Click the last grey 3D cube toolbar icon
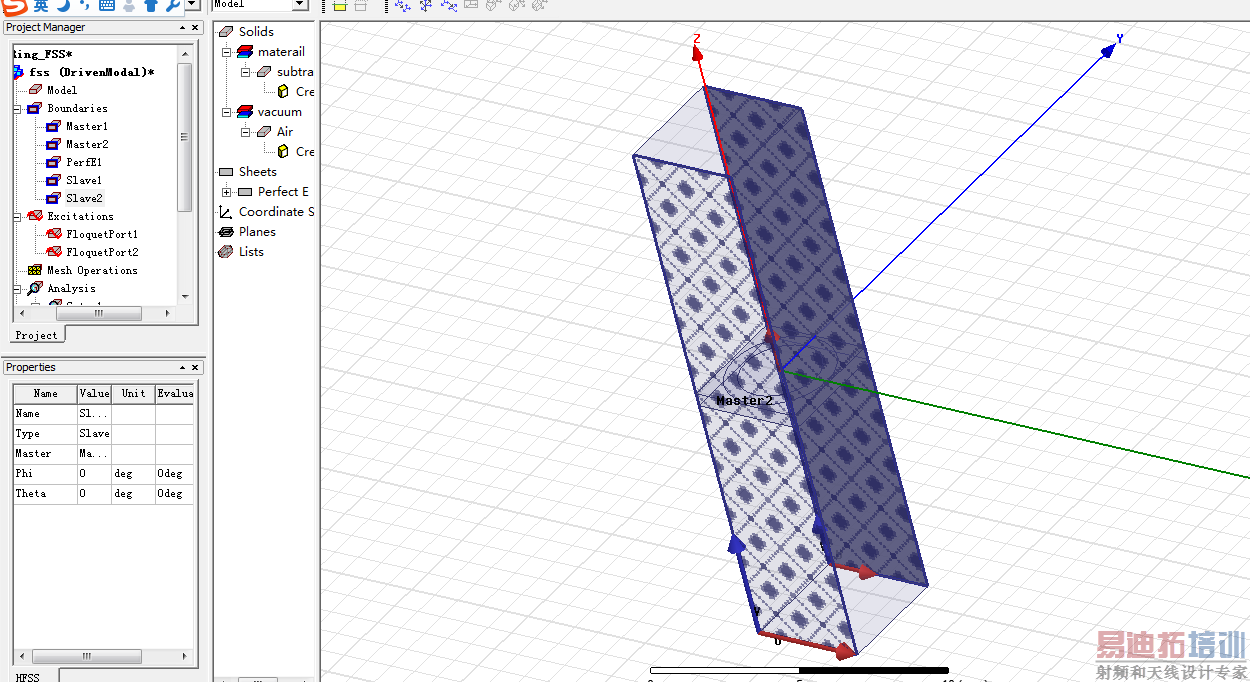 pos(539,5)
